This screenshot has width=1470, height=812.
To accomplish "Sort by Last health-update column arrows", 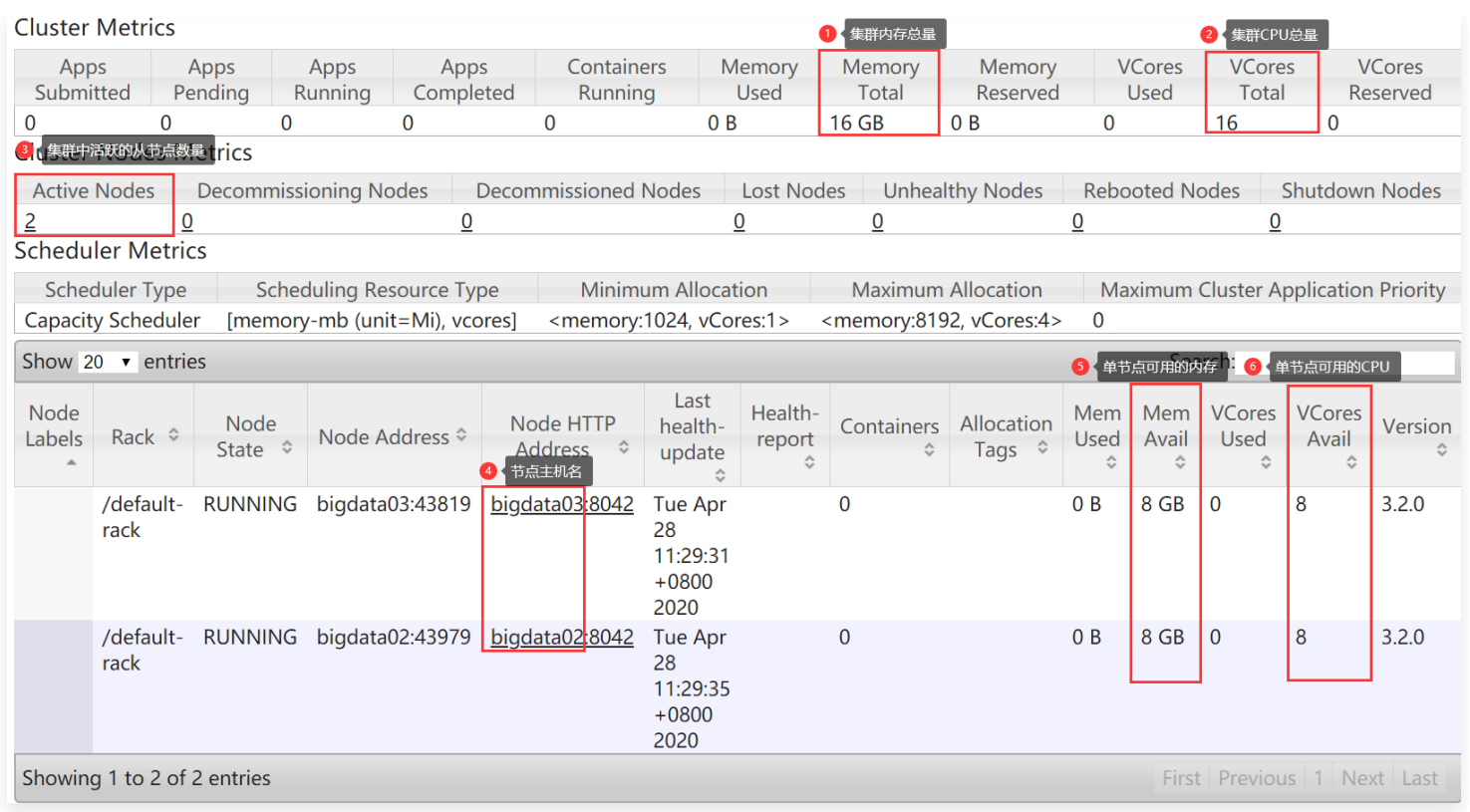I will tap(721, 474).
